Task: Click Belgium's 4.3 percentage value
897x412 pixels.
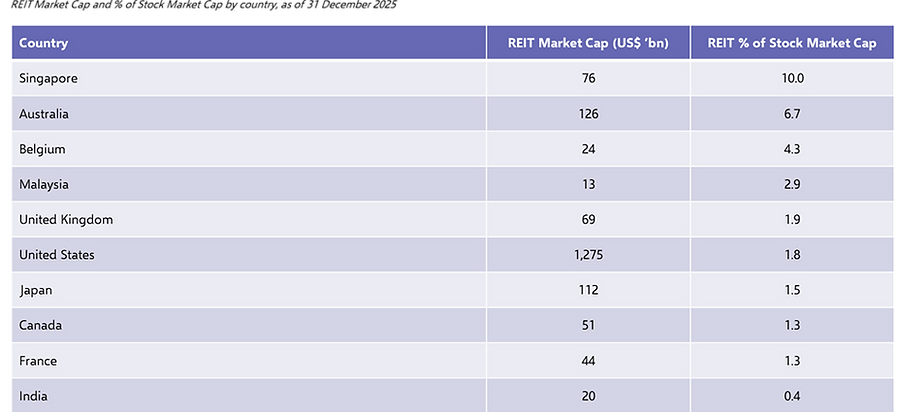Action: click(792, 149)
